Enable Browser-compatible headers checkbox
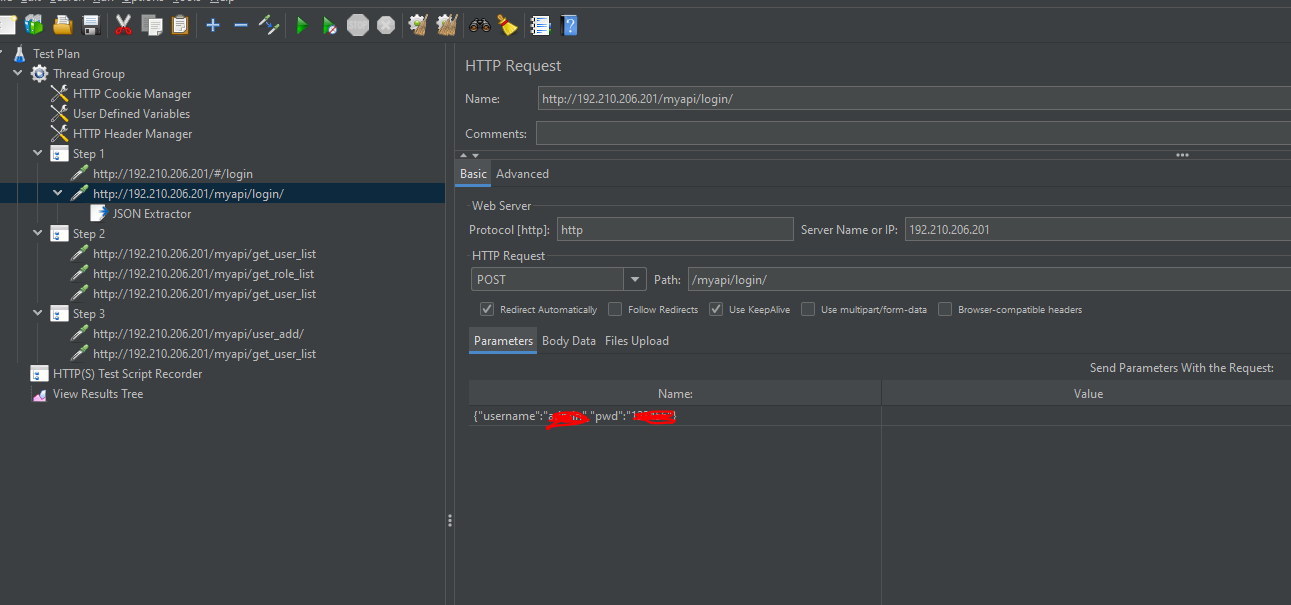The width and height of the screenshot is (1291, 605). (945, 310)
